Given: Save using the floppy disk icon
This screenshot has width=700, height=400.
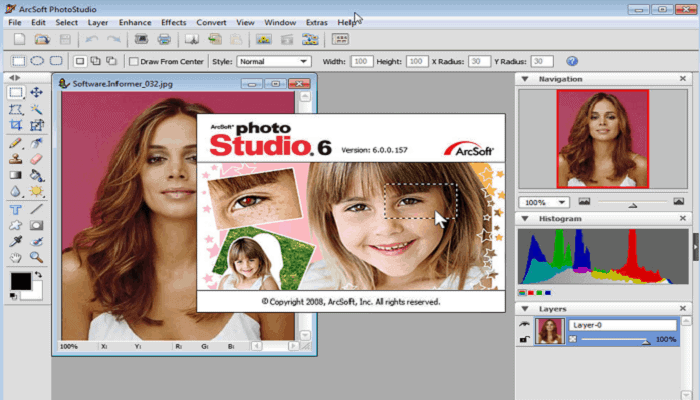Looking at the screenshot, I should point(65,39).
